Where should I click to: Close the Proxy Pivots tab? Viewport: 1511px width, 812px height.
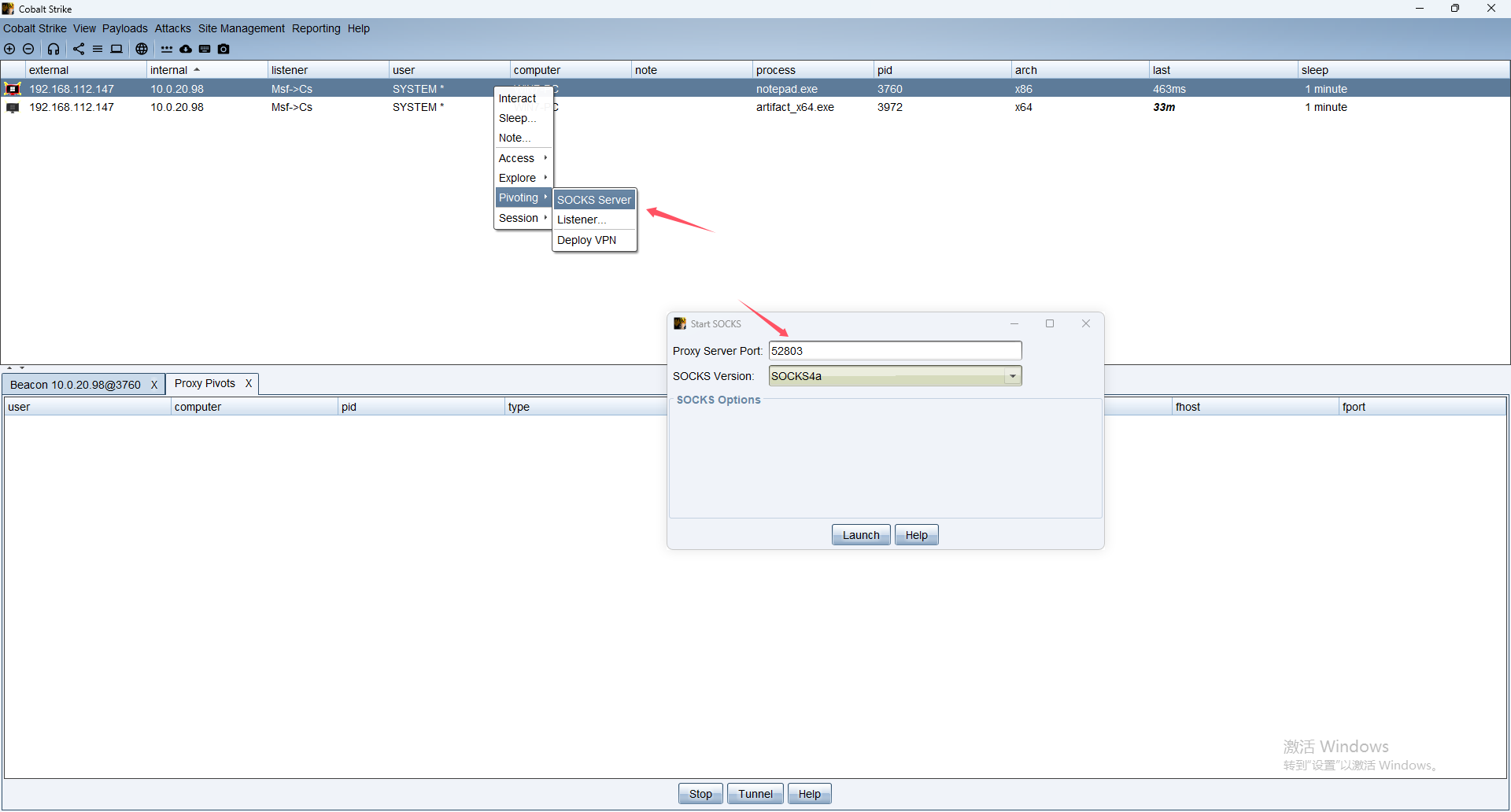pyautogui.click(x=249, y=383)
